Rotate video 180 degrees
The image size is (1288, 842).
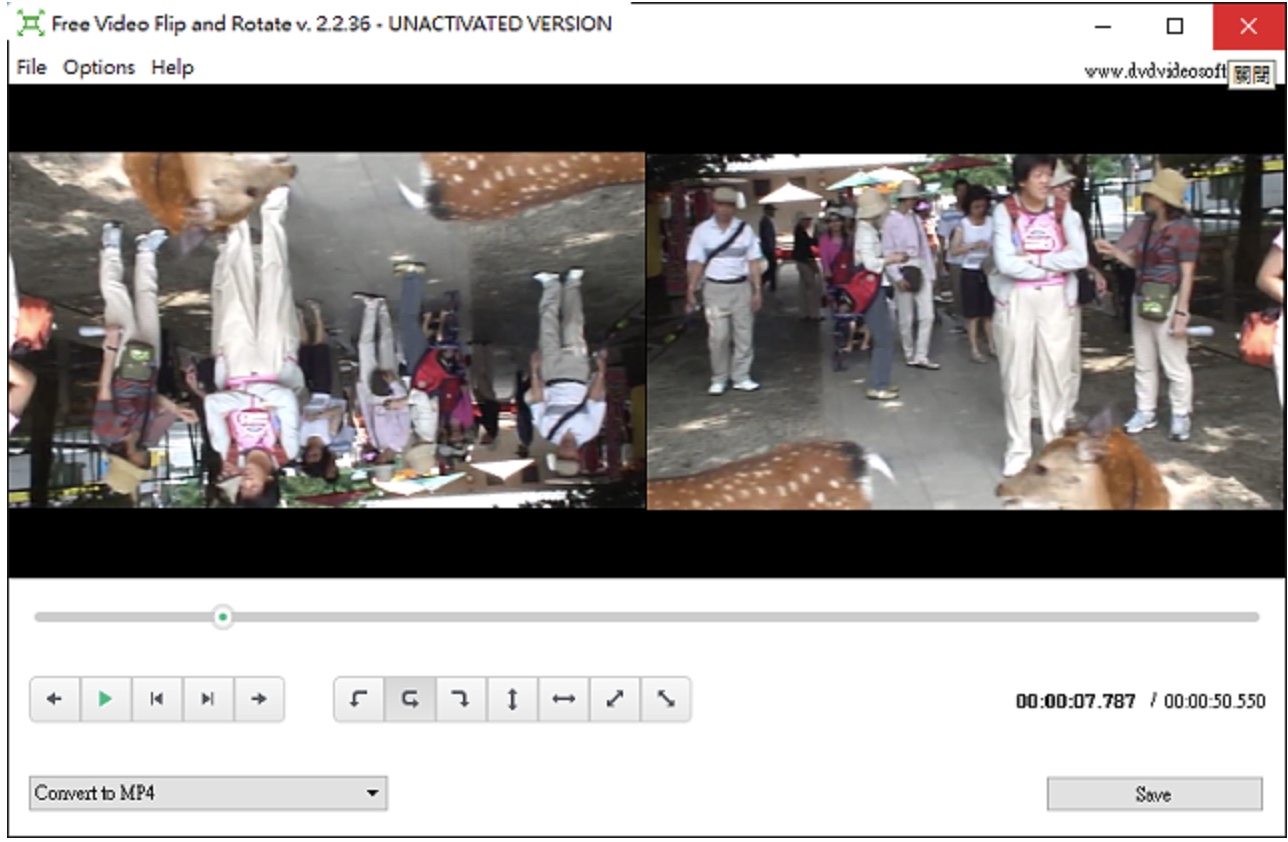pos(410,699)
